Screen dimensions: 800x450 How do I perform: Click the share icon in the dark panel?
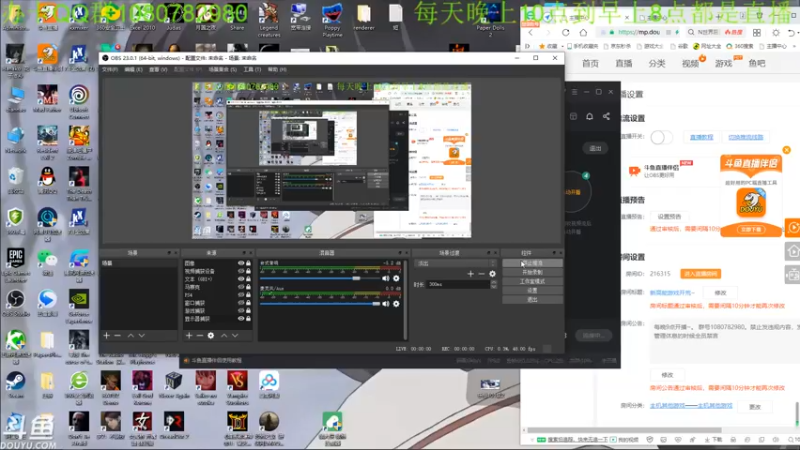[606, 116]
